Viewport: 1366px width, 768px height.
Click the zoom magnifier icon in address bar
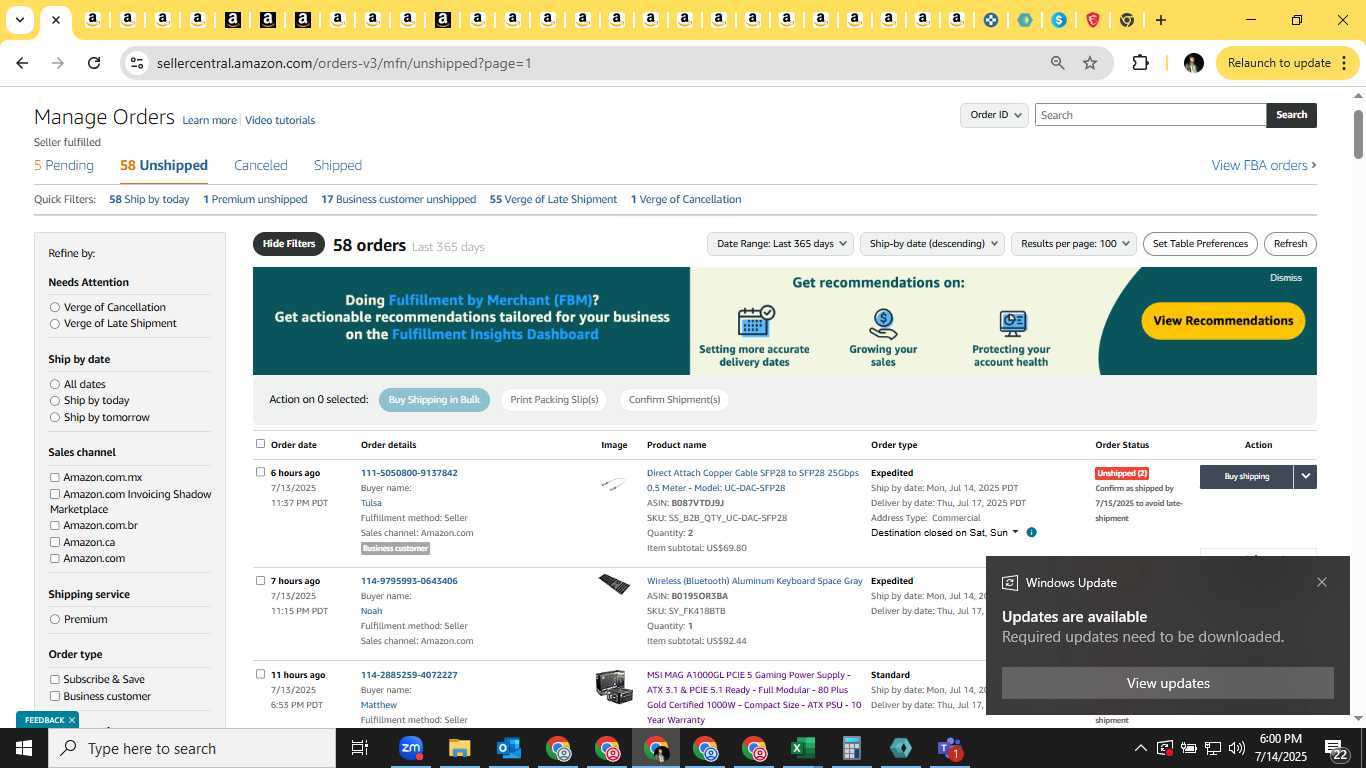pos(1057,63)
